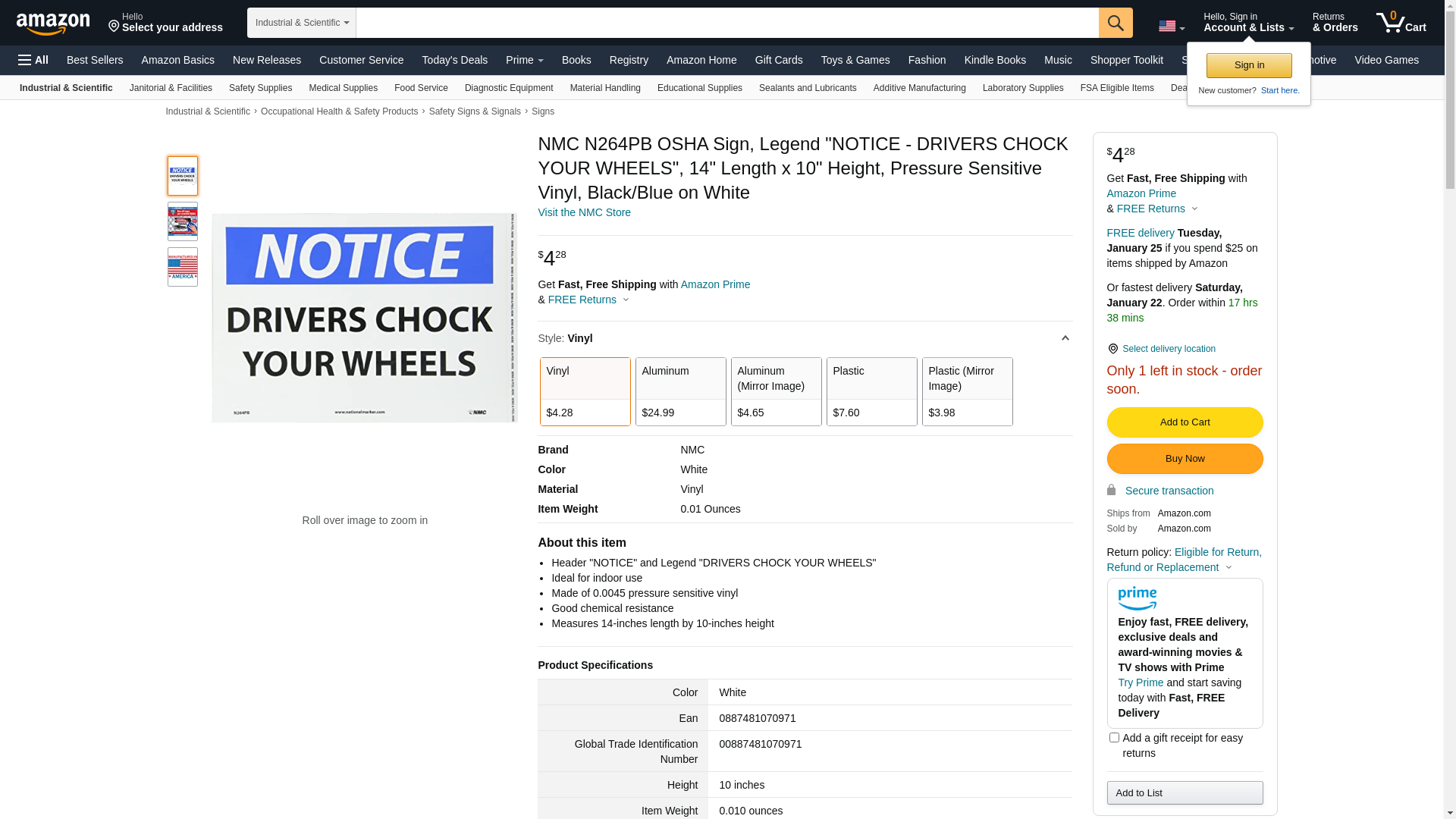Select the Plastic (Mirror Image) style option

coord(967,391)
